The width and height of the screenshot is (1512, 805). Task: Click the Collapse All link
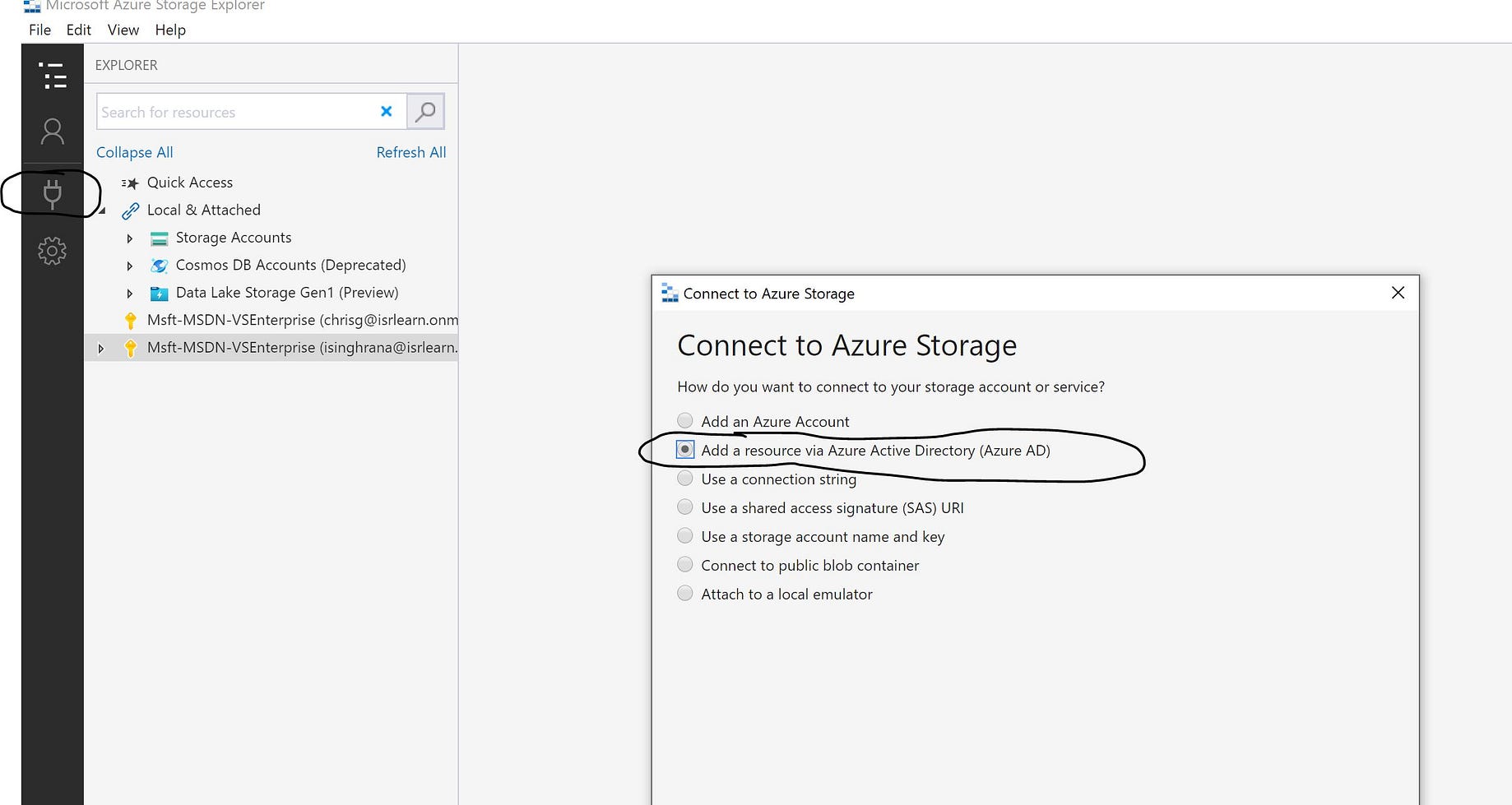coord(134,152)
